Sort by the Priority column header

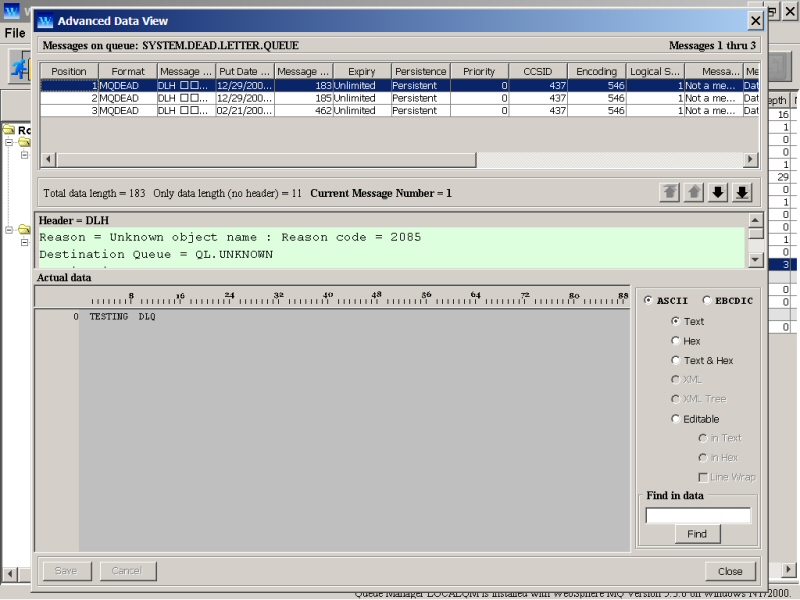pyautogui.click(x=479, y=71)
